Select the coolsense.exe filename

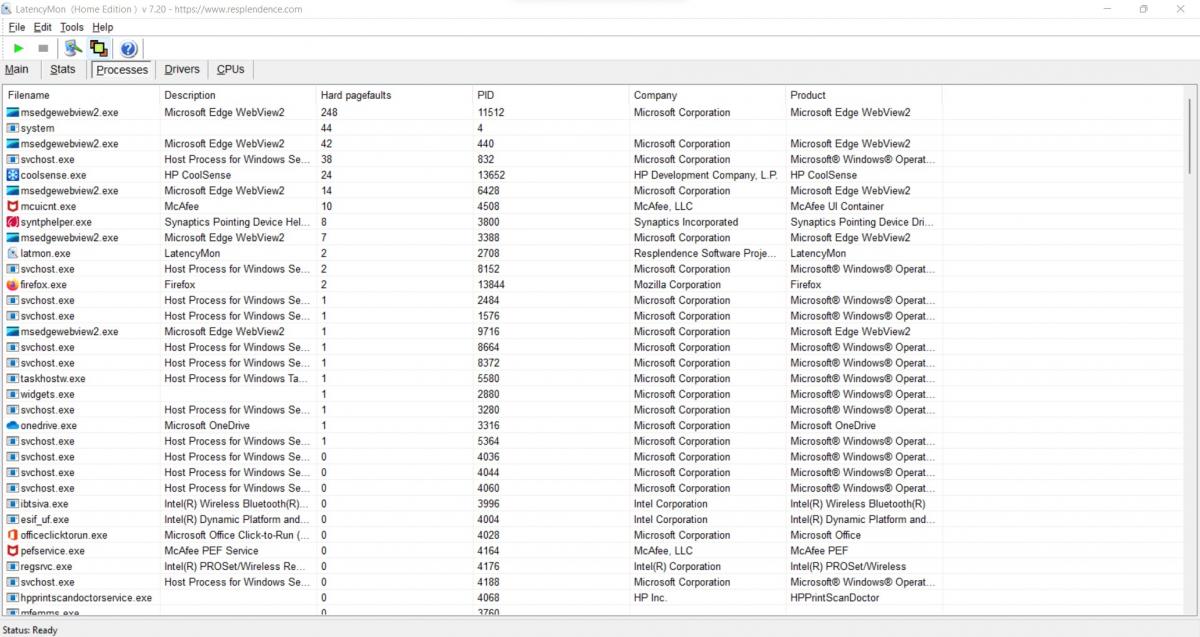click(53, 175)
